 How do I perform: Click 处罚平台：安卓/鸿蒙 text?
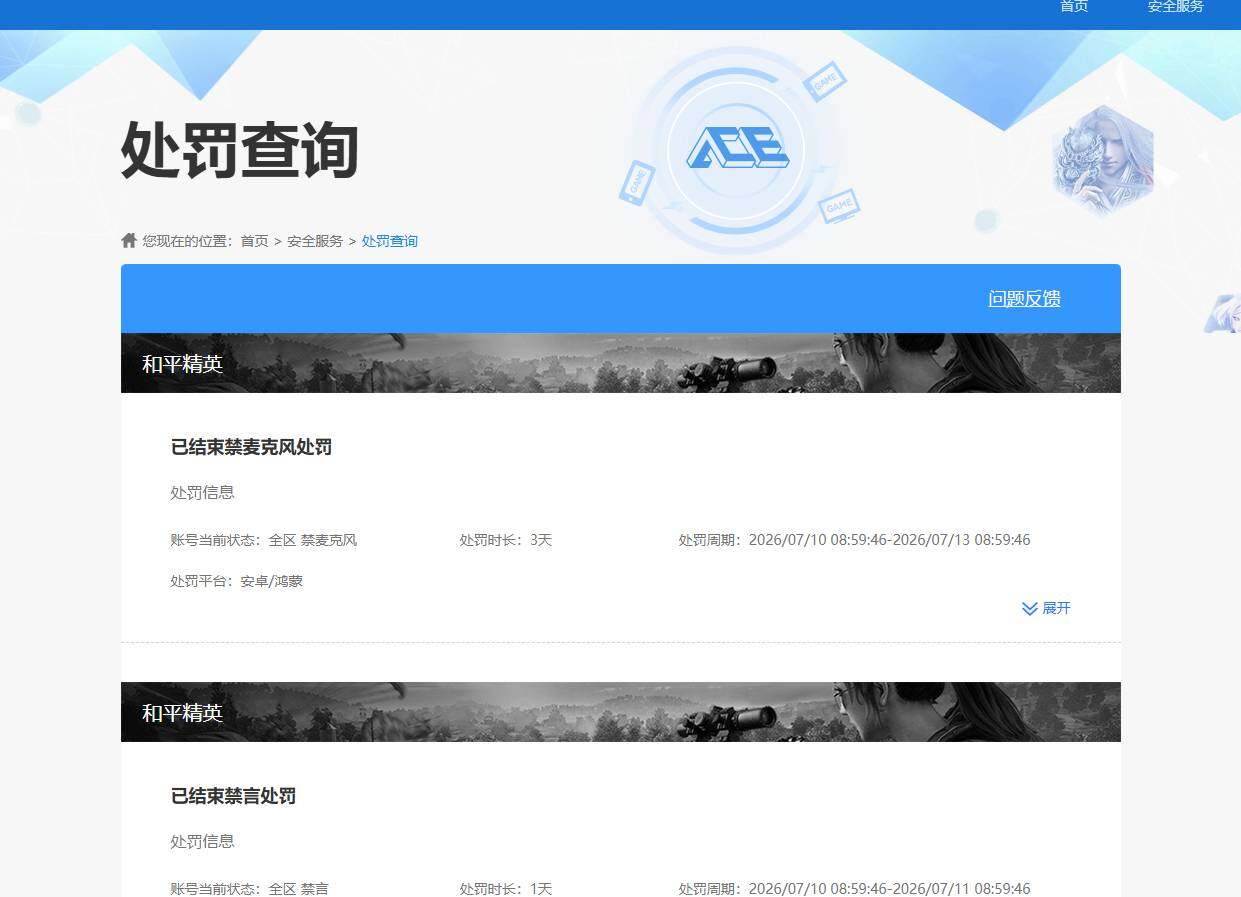point(237,581)
